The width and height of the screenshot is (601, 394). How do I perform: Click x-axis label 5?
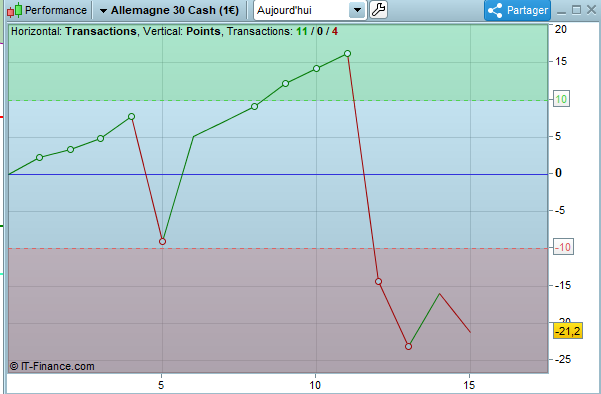tap(161, 385)
